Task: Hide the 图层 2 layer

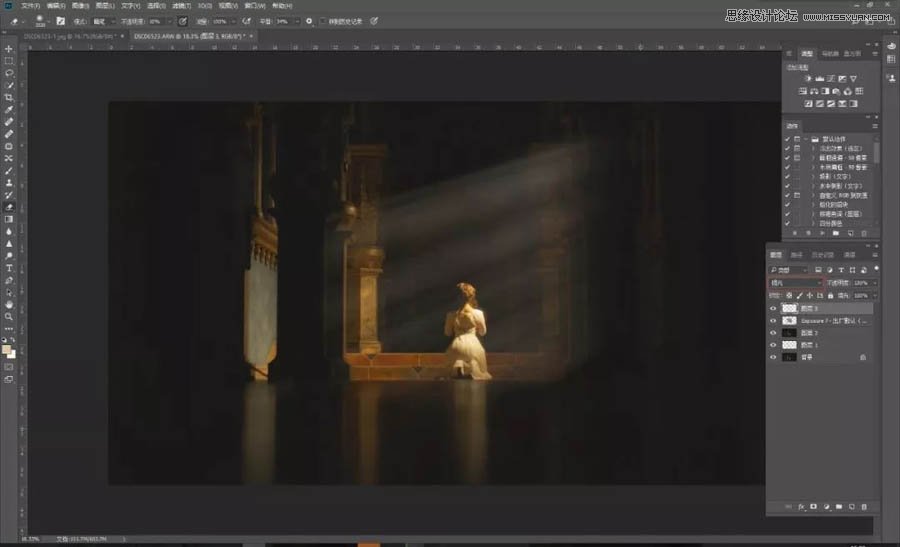Action: (773, 333)
